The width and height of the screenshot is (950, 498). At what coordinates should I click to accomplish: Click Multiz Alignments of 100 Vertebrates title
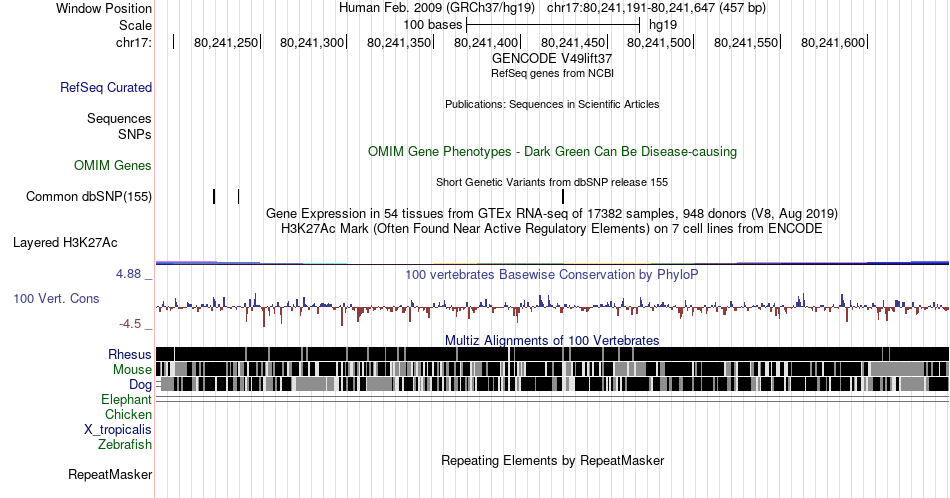click(552, 340)
